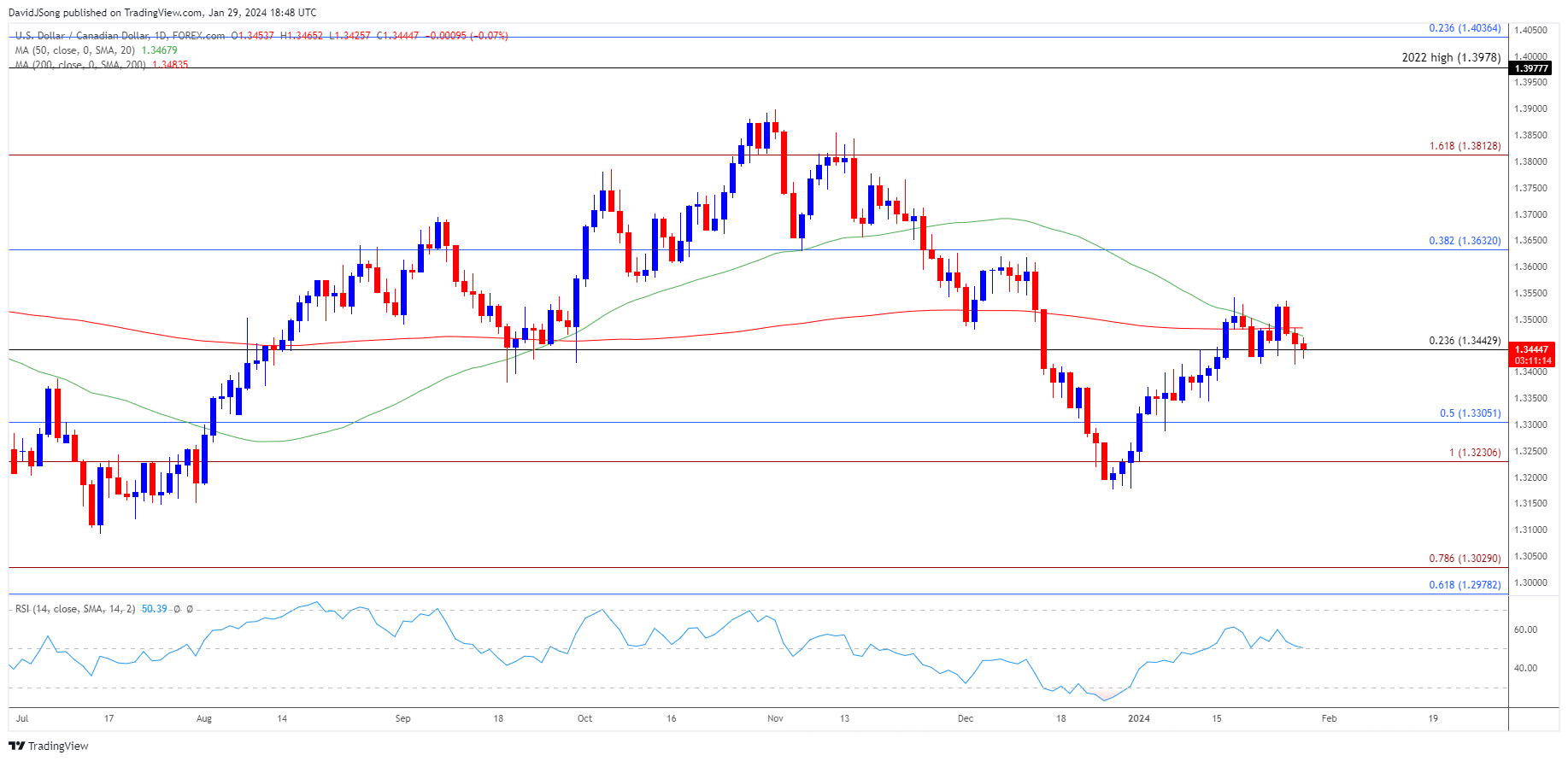Image resolution: width=1568 pixels, height=761 pixels.
Task: Click the '0.5 (1.33051)' Fibonacci label
Action: click(1470, 413)
